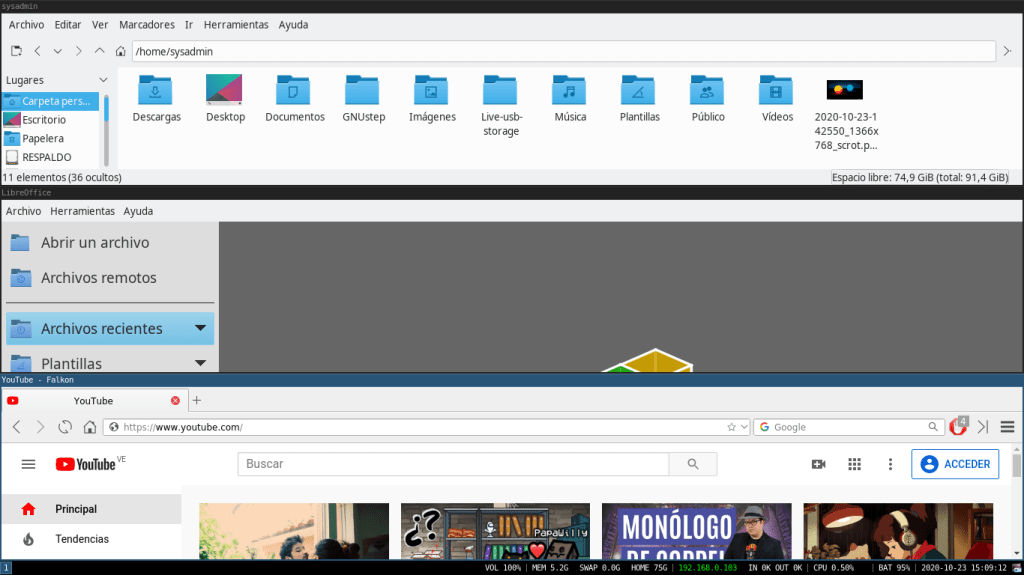Go to parent folder in file manager
This screenshot has width=1024, height=575.
tap(99, 51)
